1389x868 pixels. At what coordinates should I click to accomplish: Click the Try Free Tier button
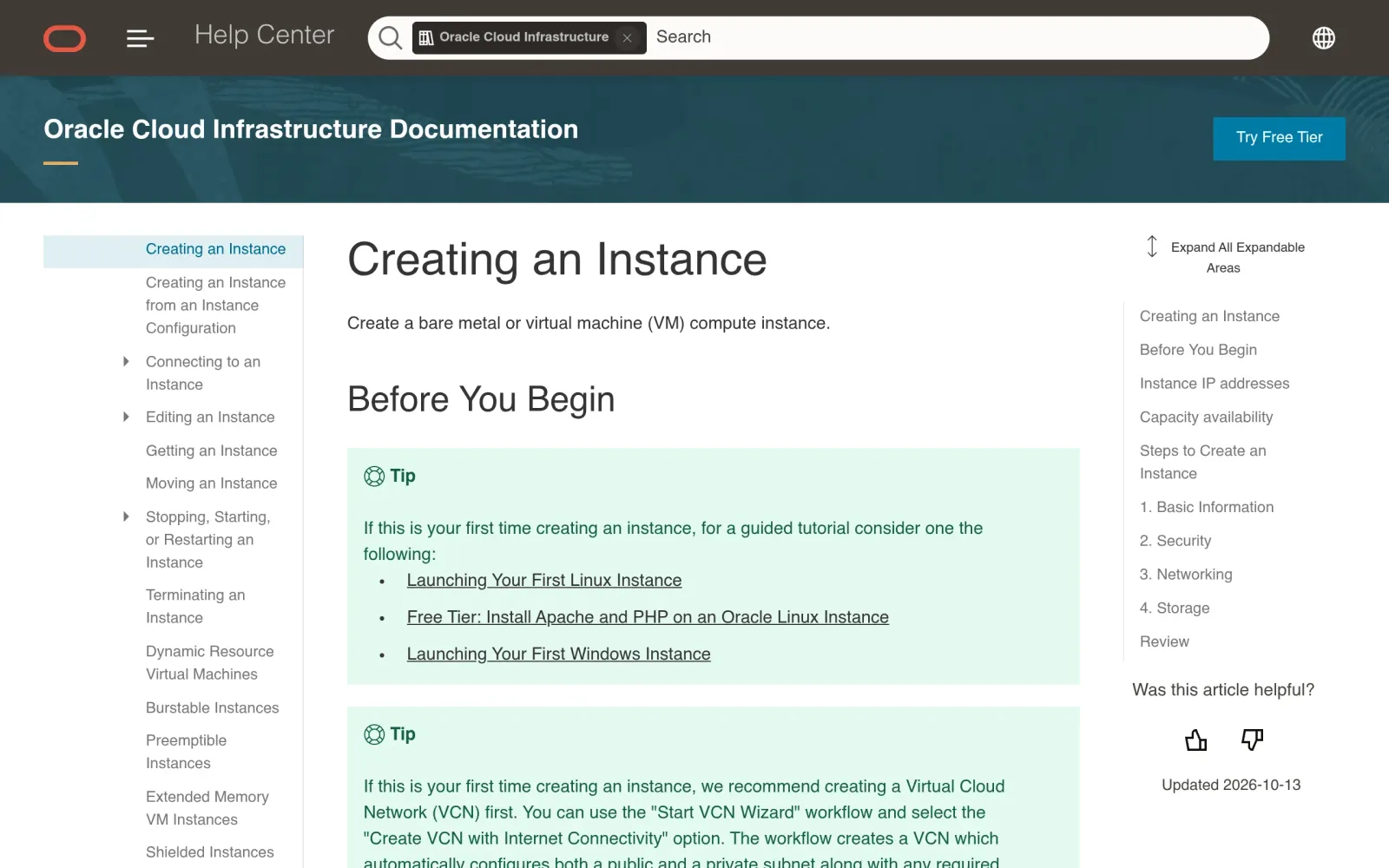point(1279,138)
